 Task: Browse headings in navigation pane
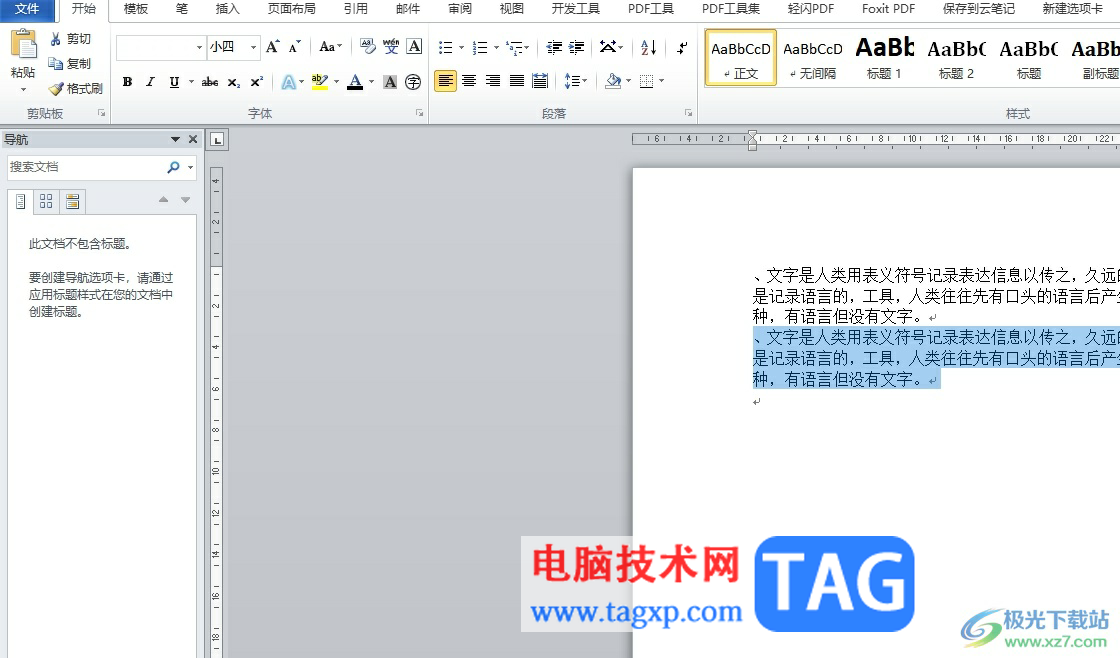pyautogui.click(x=21, y=201)
